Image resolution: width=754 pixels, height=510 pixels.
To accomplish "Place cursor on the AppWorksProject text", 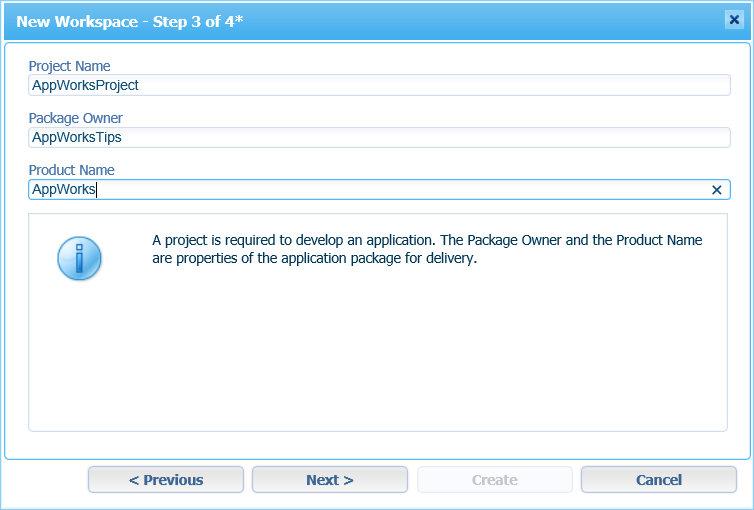I will click(85, 85).
